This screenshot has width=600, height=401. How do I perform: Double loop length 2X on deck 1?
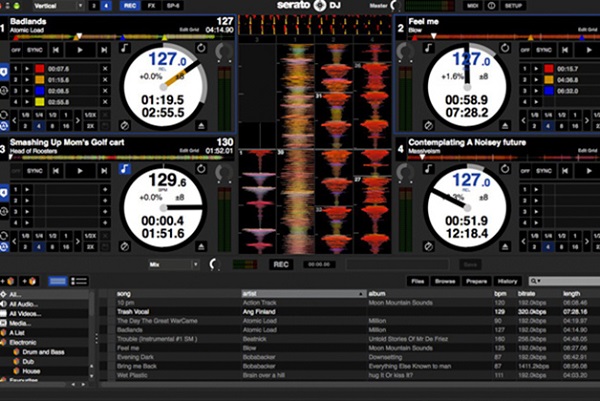(x=91, y=126)
